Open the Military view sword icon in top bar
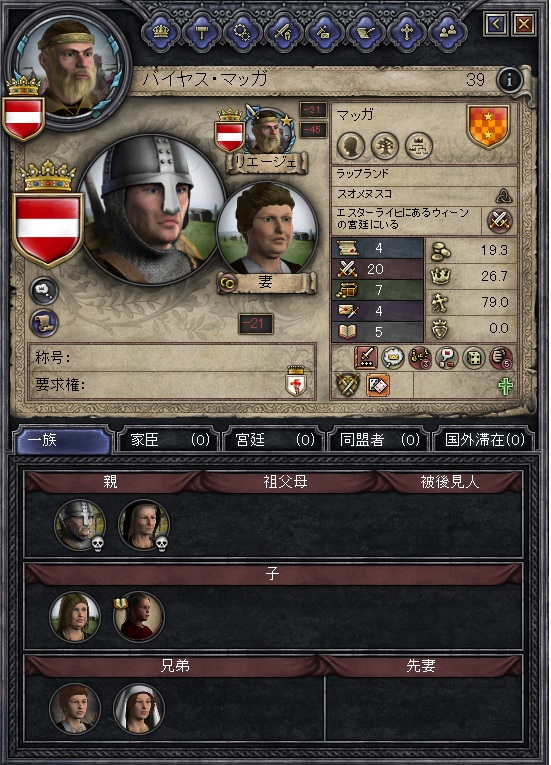This screenshot has height=765, width=551. click(284, 32)
